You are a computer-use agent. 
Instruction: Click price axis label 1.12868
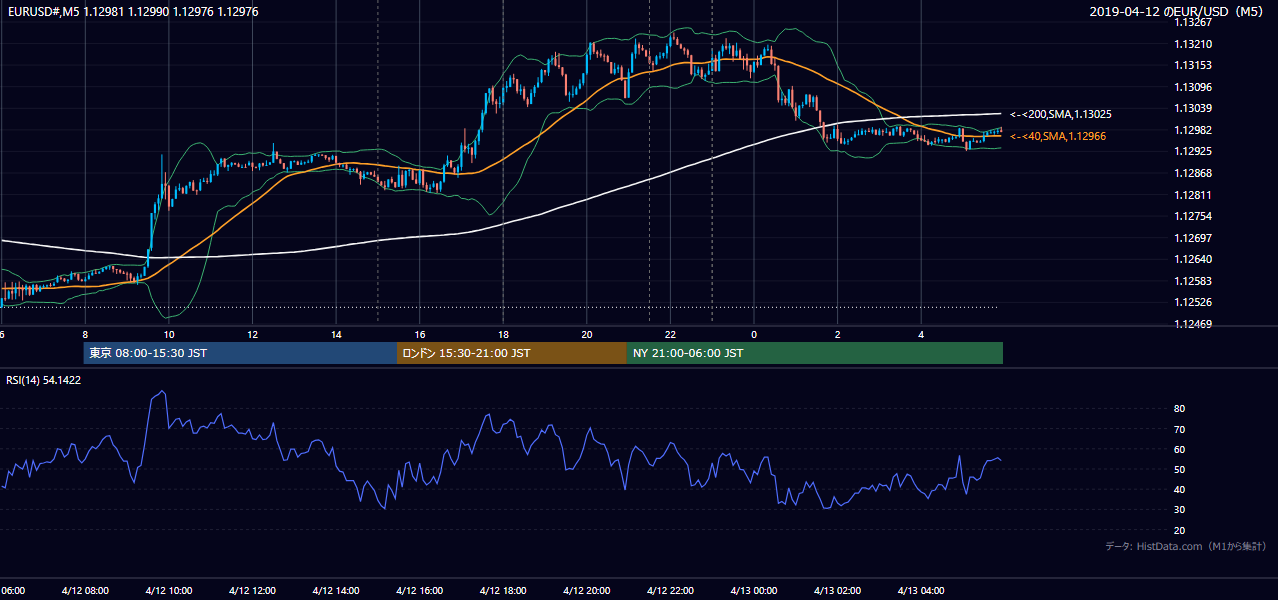point(1194,173)
